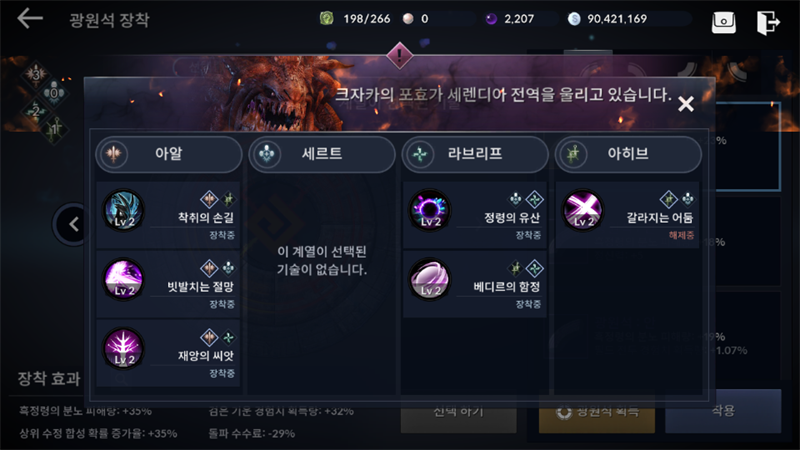Toggle the 해제중 status of 갈라지는 어둠
Image resolution: width=800 pixels, height=450 pixels.
click(681, 235)
